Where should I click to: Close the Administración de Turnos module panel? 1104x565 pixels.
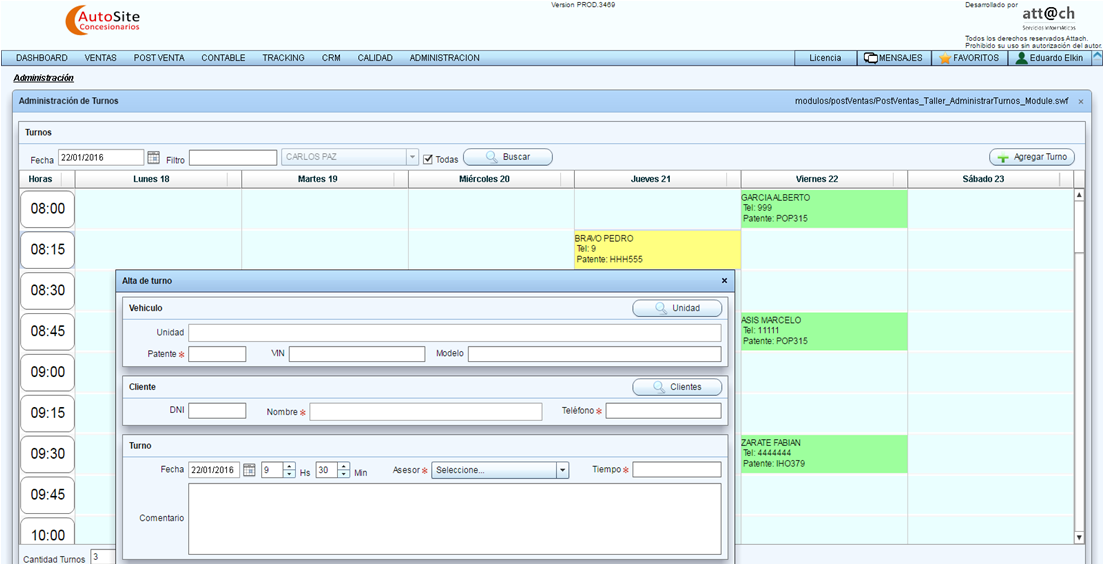(1081, 101)
